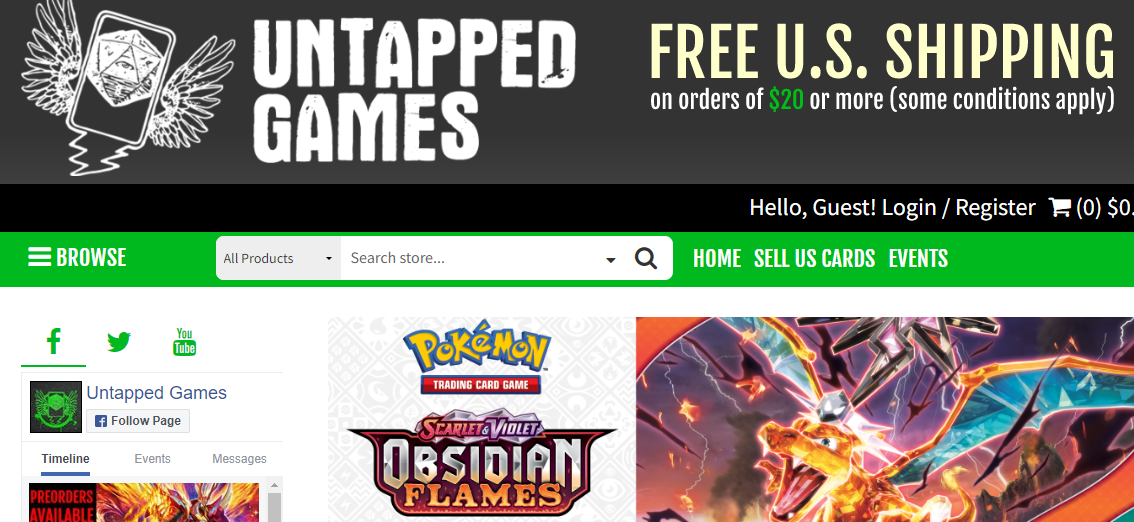Select the Twitter bird icon
The image size is (1134, 522).
pyautogui.click(x=119, y=341)
